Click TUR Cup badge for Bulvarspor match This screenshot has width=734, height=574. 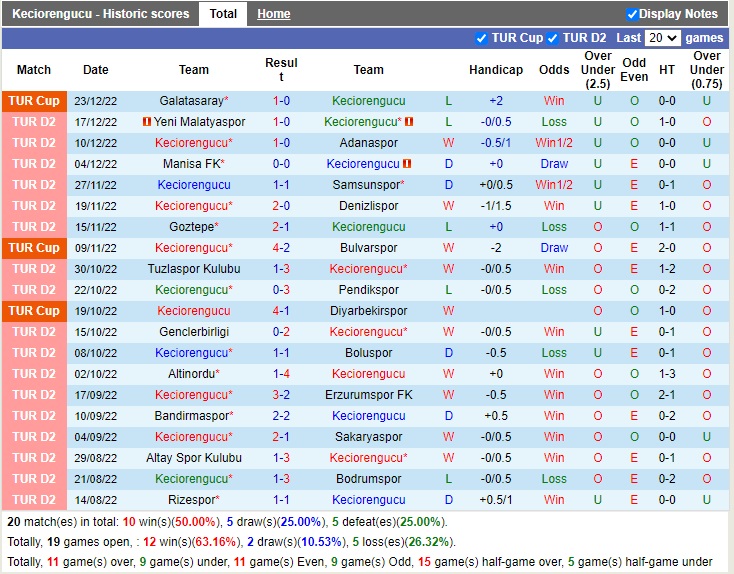[x=34, y=248]
